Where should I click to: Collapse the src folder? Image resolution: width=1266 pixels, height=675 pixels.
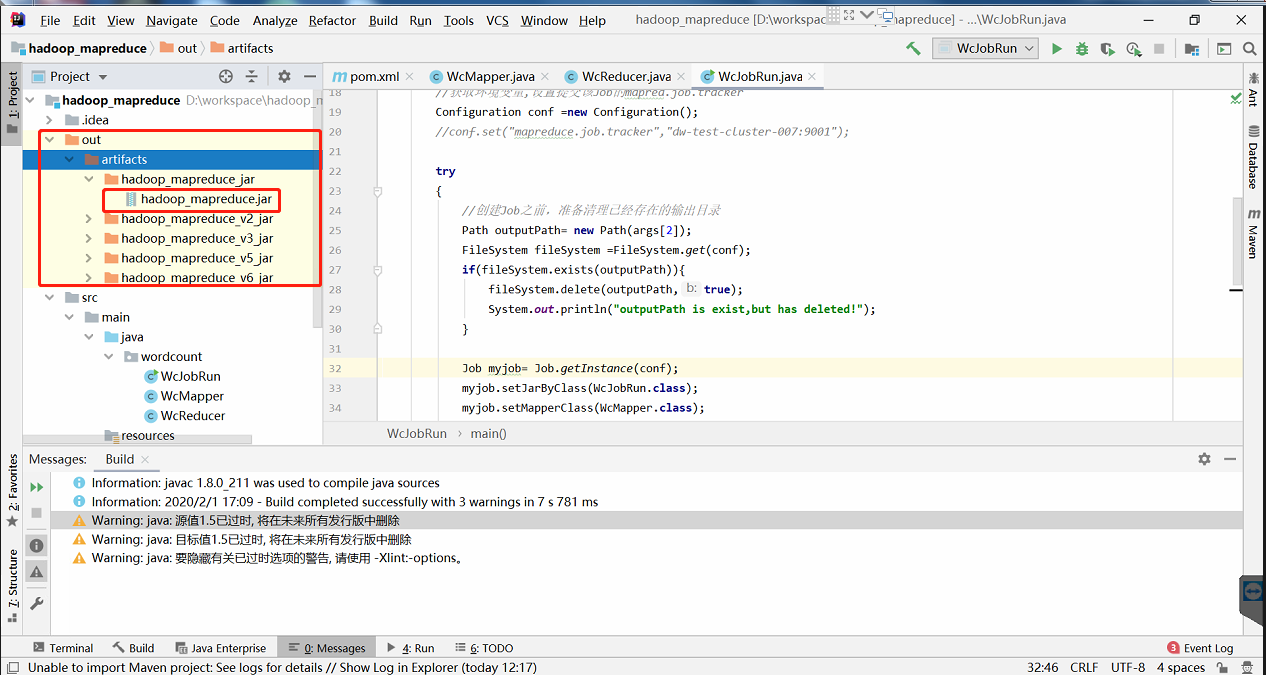49,298
